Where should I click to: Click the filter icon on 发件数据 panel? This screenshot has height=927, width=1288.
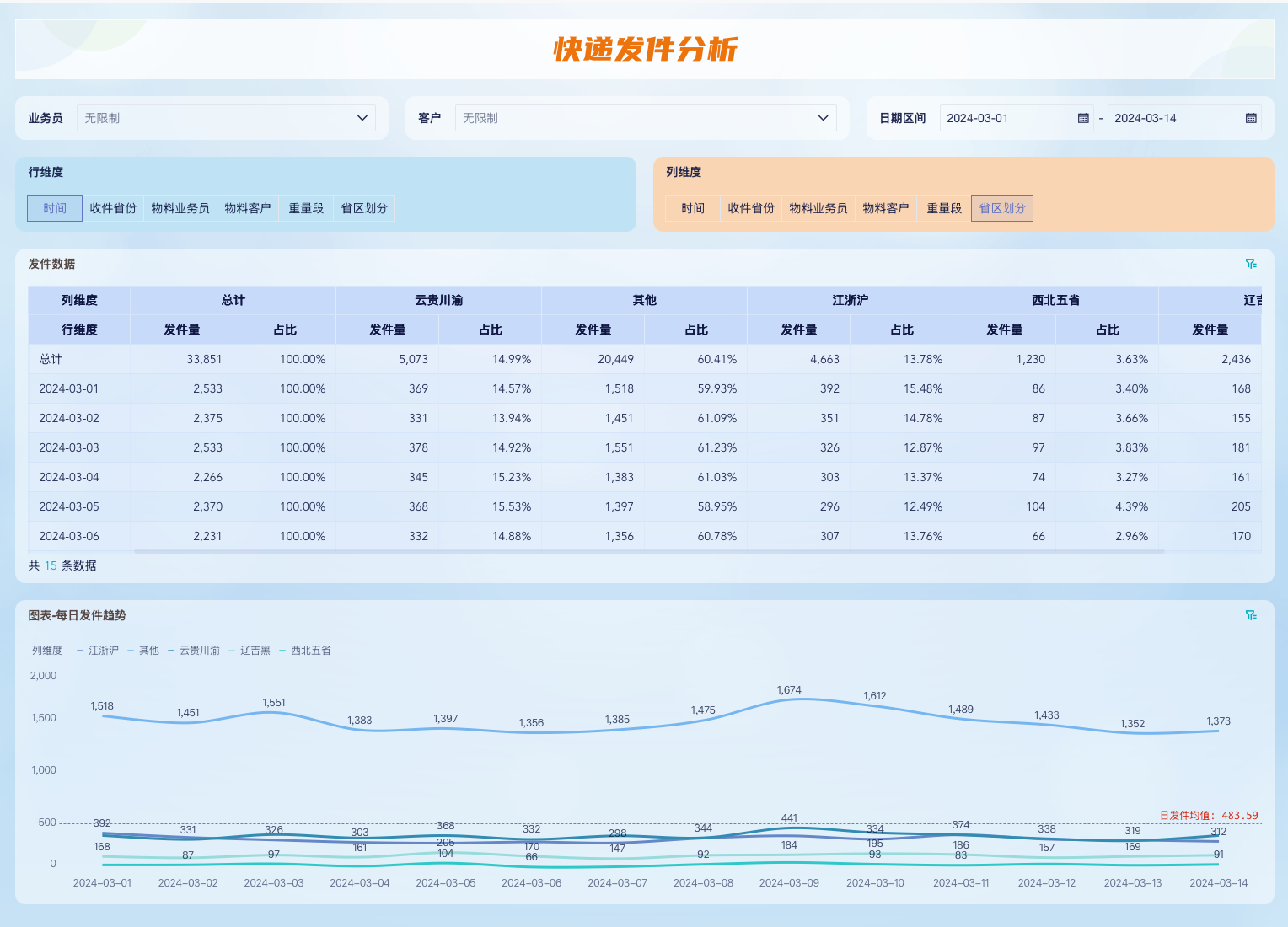point(1251,263)
